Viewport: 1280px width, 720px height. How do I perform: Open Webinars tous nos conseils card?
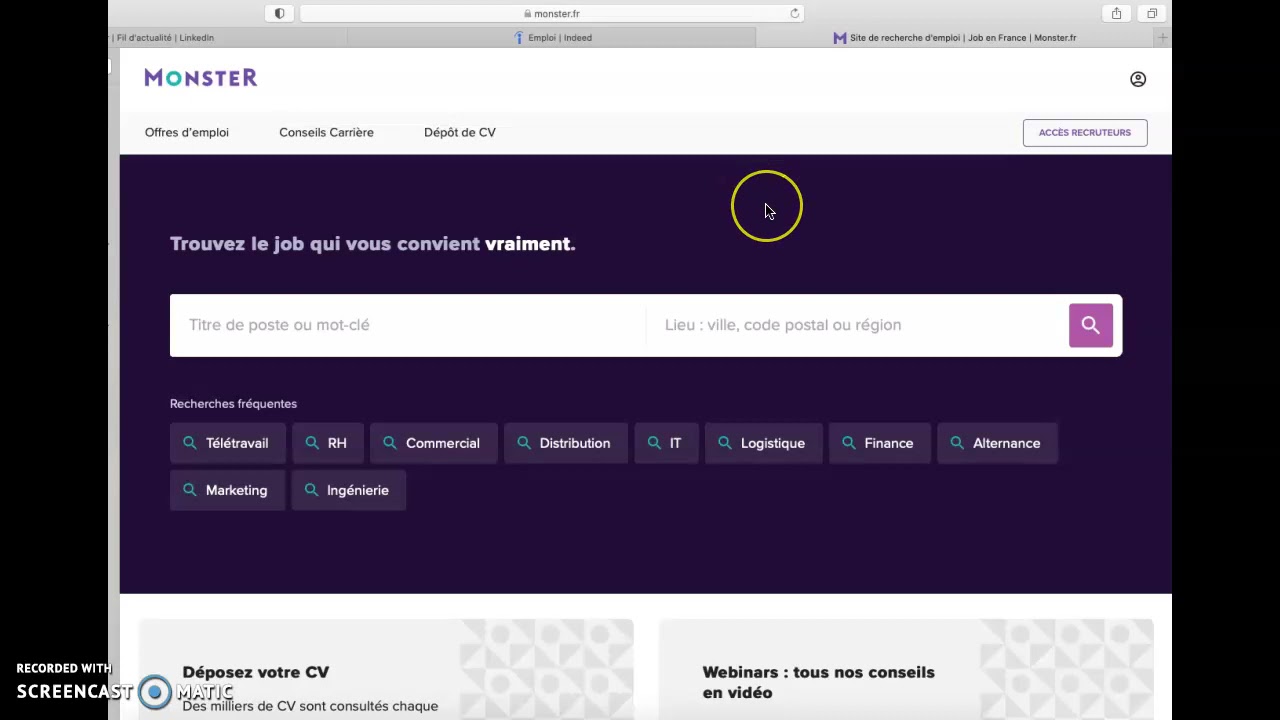pos(906,669)
